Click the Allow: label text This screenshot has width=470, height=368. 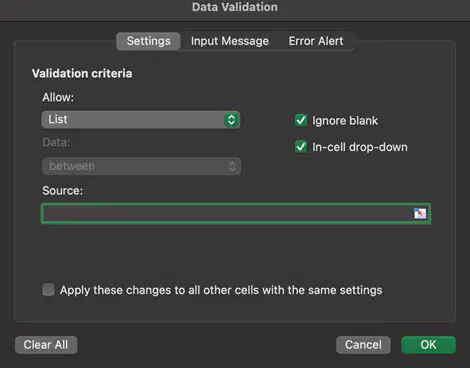tap(58, 97)
